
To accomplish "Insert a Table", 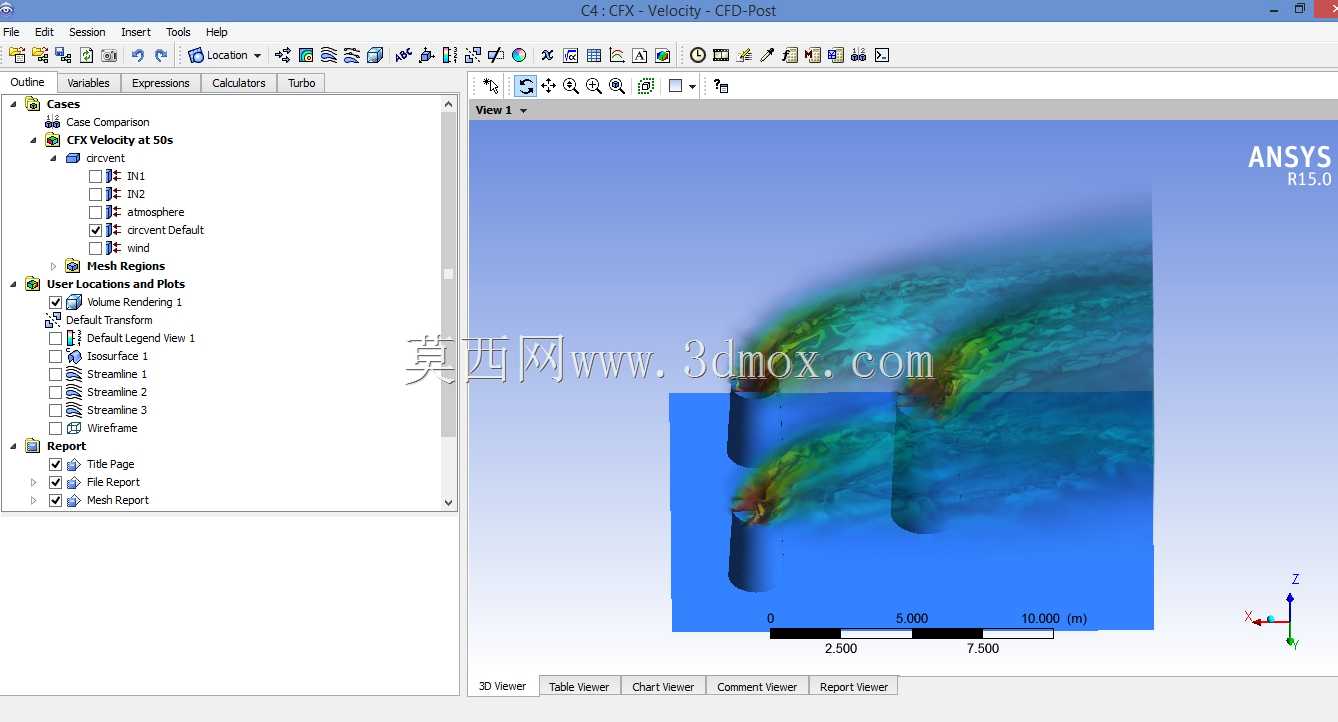I will [594, 56].
